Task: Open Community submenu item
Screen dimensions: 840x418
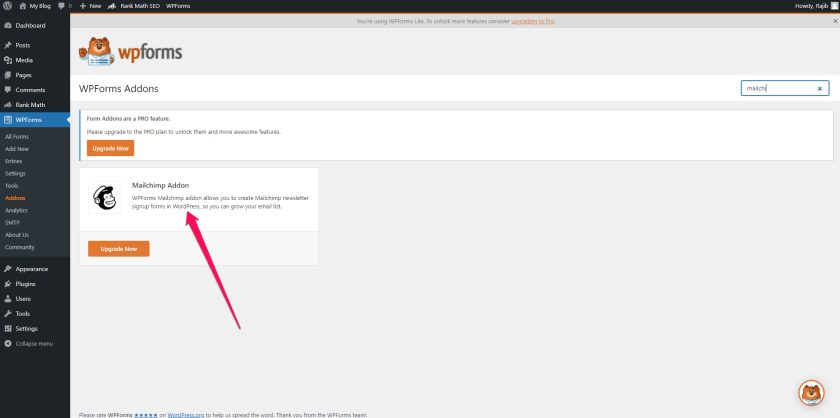Action: 20,248
